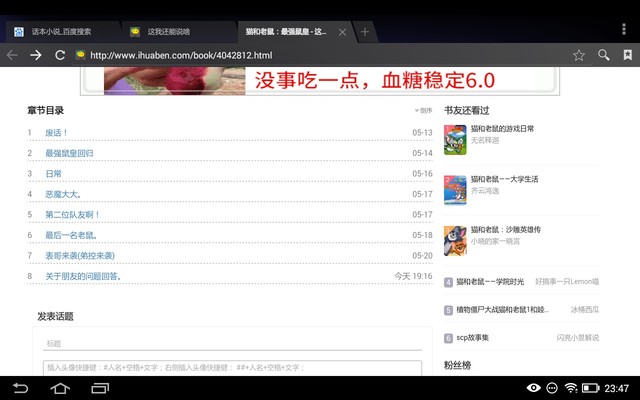Viewport: 640px width, 400px height.
Task: Switch to the 话本小说_百度搜索 tab
Action: click(x=60, y=31)
